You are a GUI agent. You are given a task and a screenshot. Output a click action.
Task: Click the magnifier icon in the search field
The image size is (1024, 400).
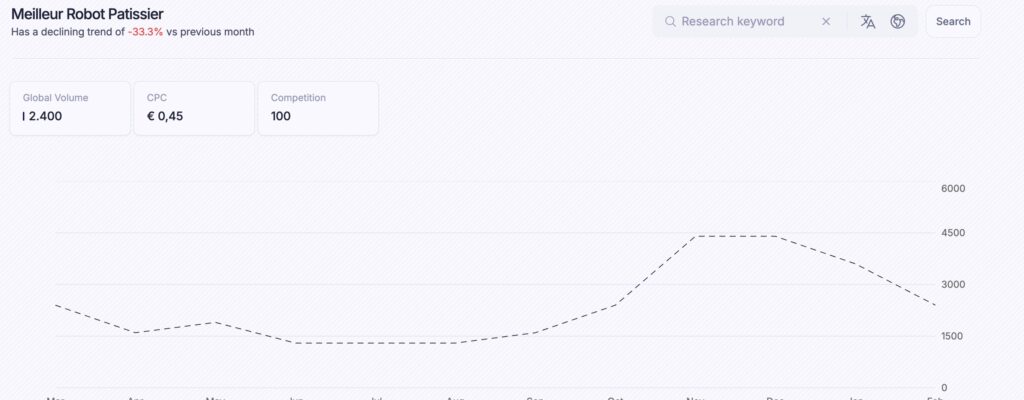(670, 22)
